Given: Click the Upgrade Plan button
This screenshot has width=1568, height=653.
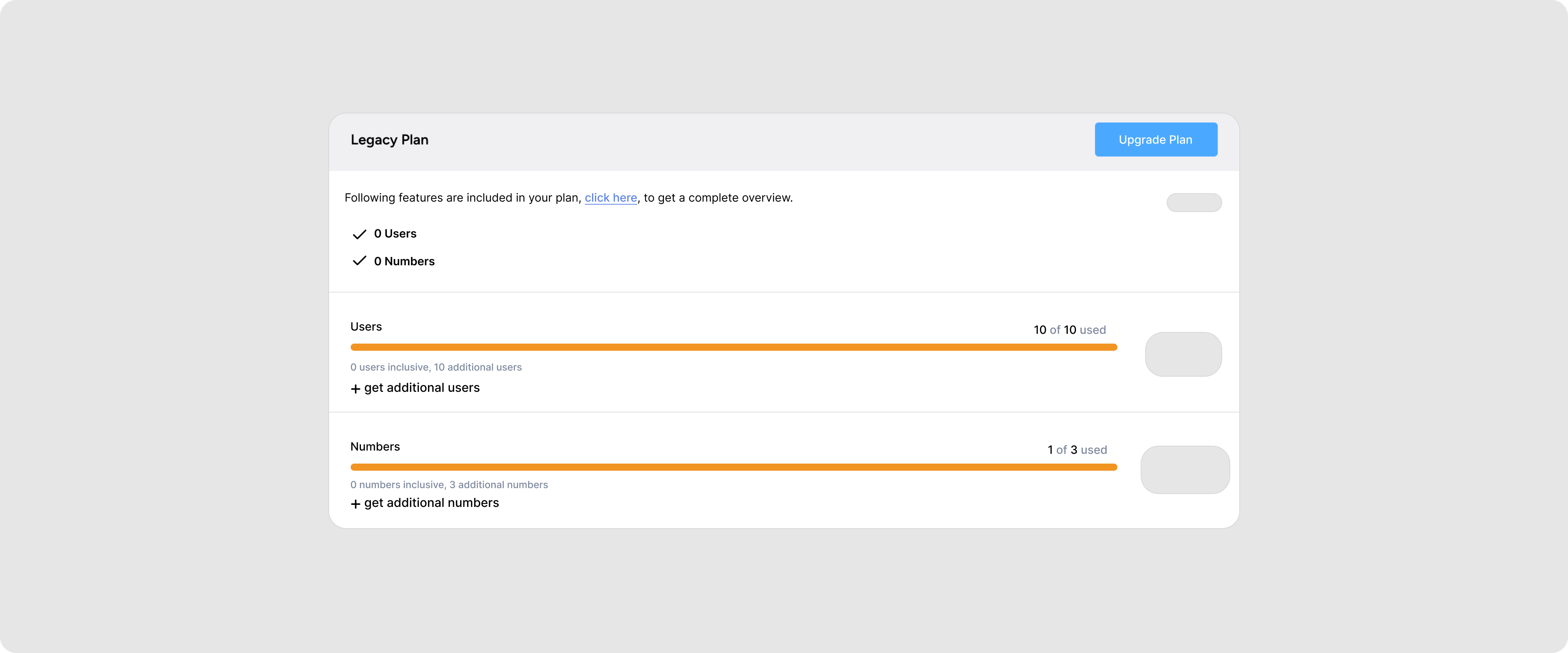Looking at the screenshot, I should 1155,139.
